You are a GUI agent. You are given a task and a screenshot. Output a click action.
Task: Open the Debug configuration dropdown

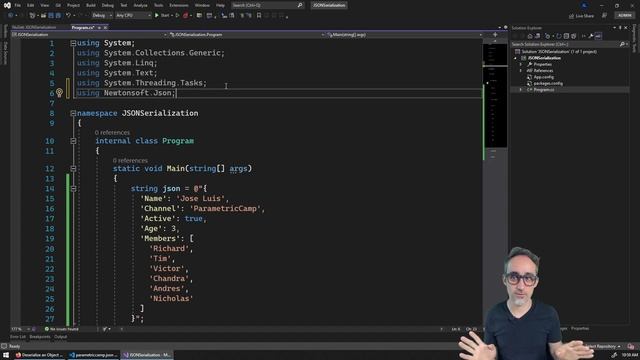pos(102,16)
